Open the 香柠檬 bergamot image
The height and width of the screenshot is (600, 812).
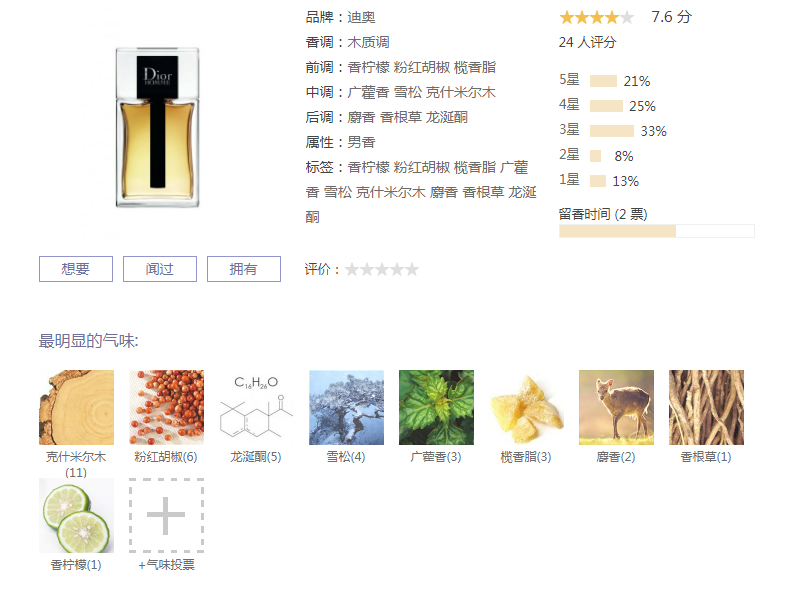pyautogui.click(x=76, y=516)
